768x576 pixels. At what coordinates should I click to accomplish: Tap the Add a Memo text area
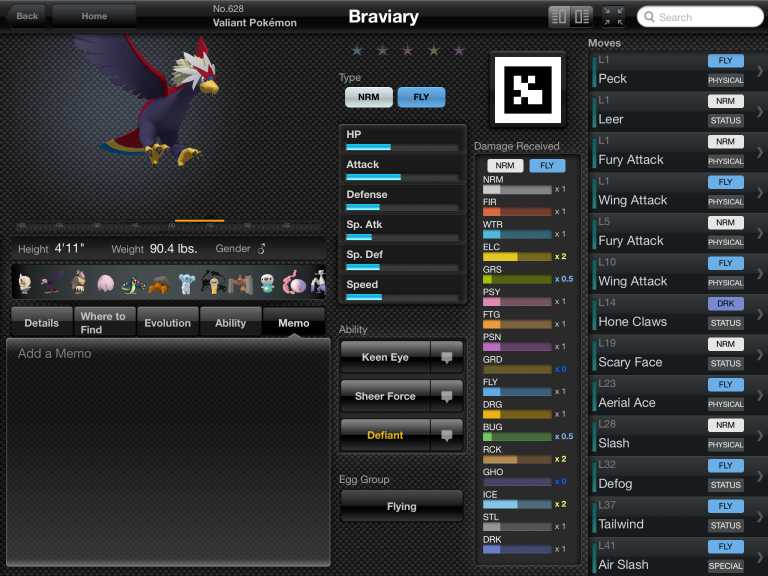pyautogui.click(x=168, y=452)
